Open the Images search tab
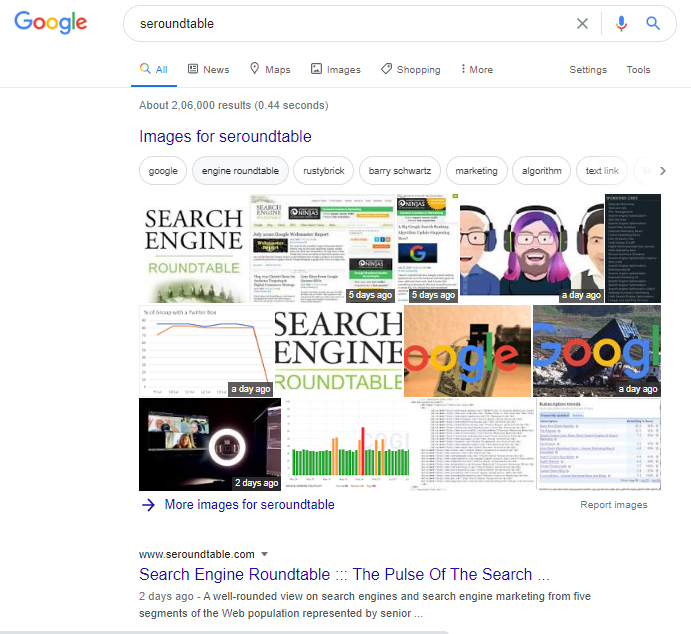The height and width of the screenshot is (634, 691). (335, 70)
